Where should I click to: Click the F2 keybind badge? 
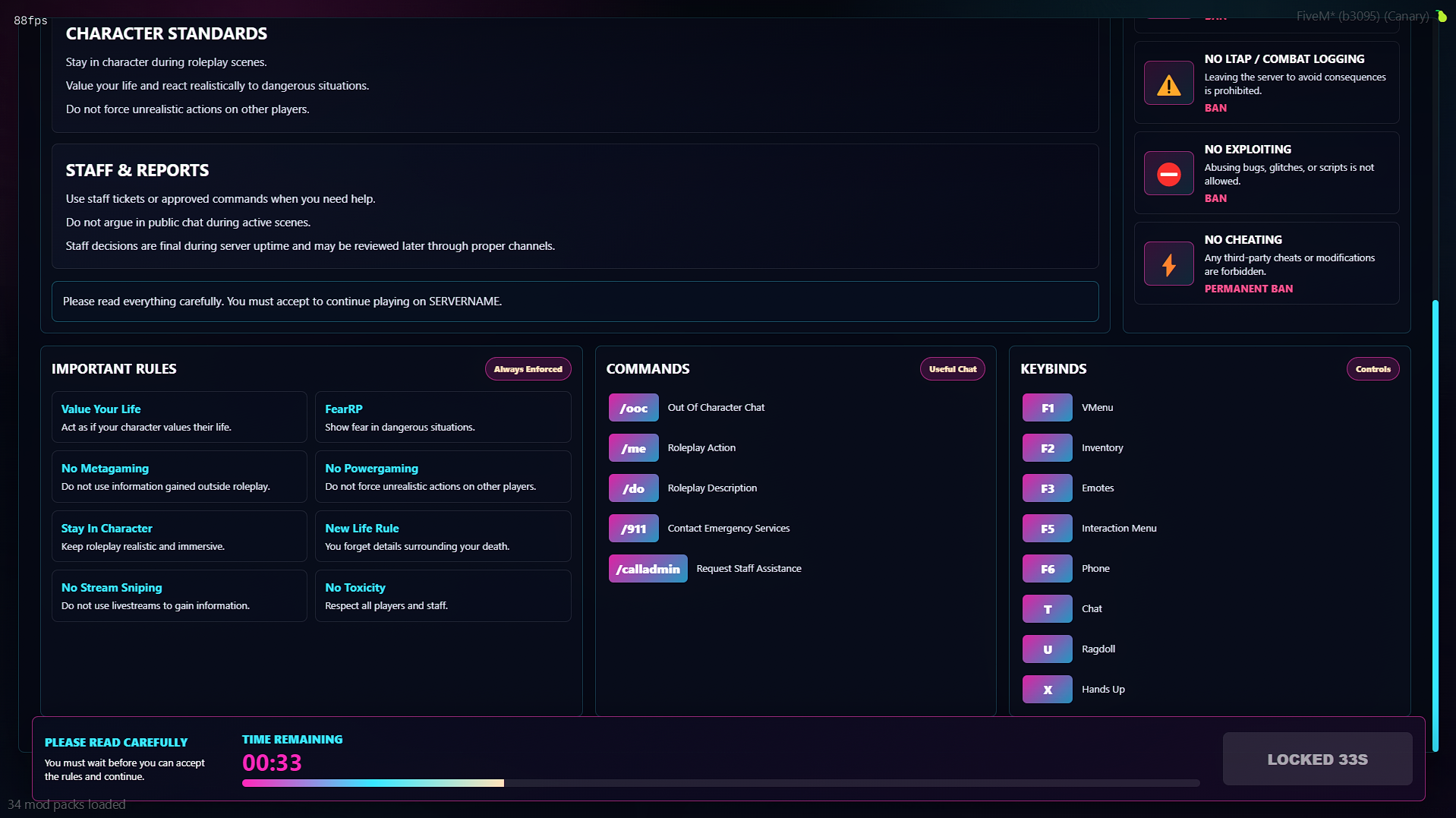click(1047, 448)
